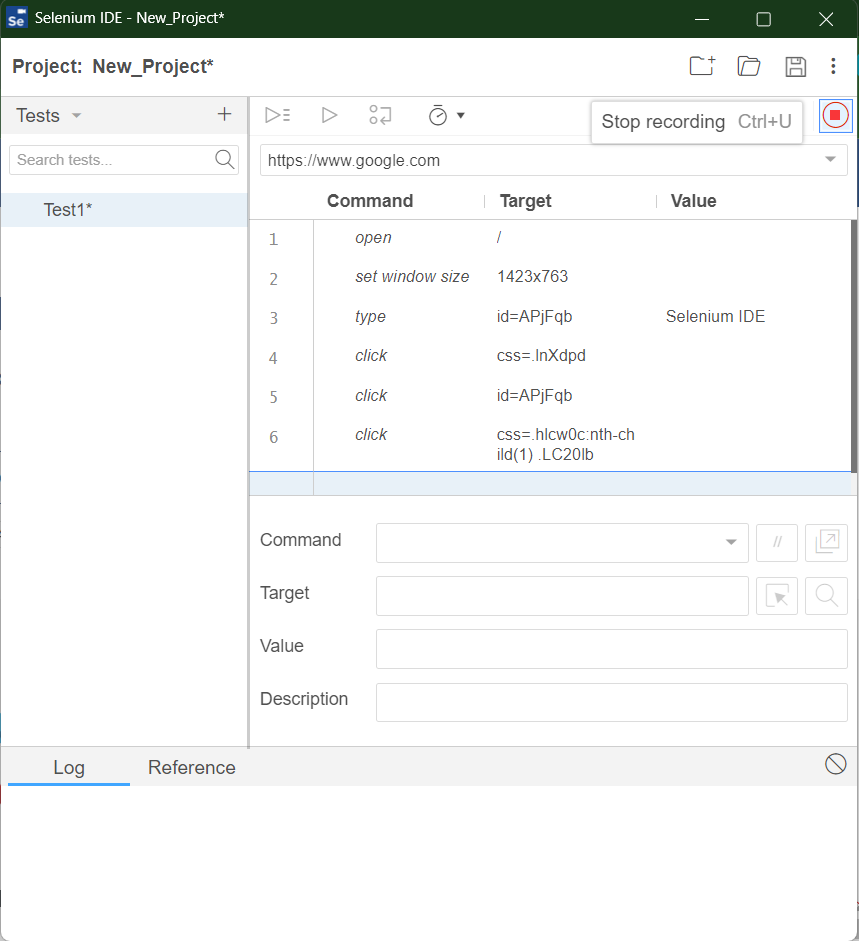Select click row with target css=.lnXdpd
The image size is (859, 941).
point(550,356)
